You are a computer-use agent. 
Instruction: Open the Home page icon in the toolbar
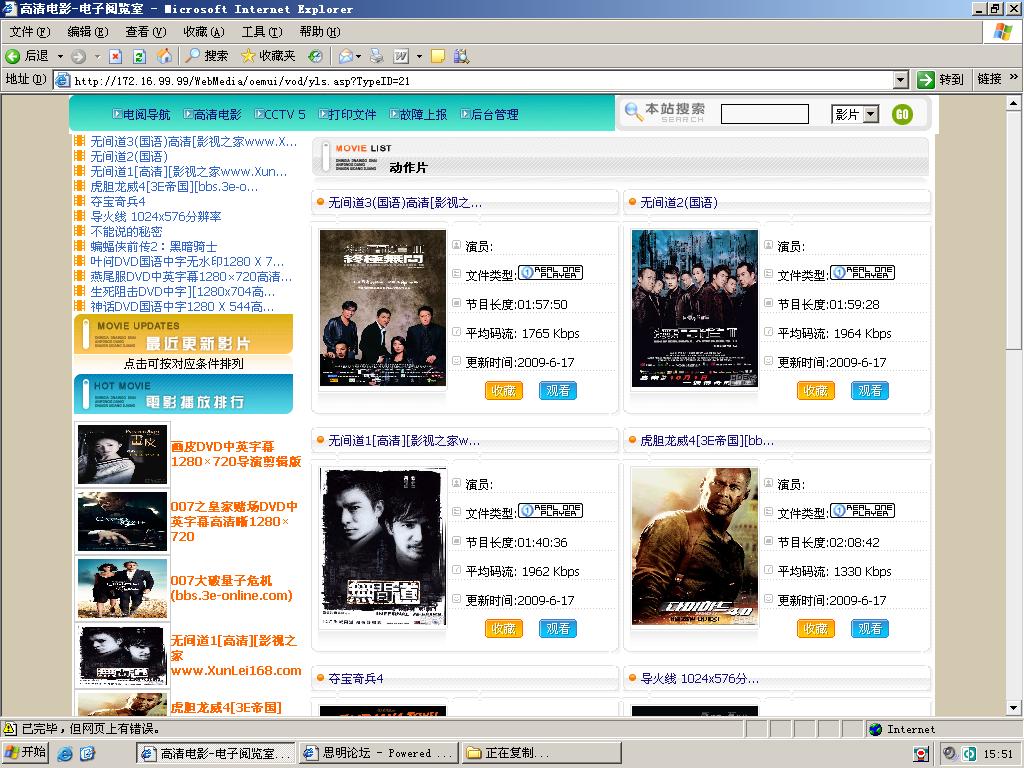click(164, 56)
